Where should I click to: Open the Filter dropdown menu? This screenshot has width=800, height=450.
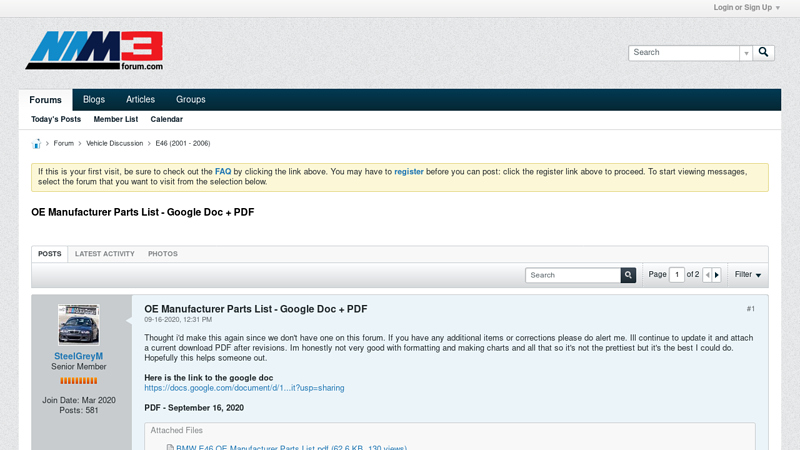(x=748, y=275)
